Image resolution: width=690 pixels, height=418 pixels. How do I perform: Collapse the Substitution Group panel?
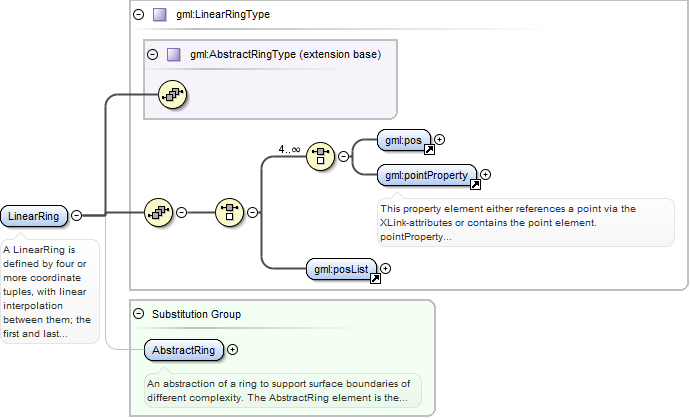pyautogui.click(x=138, y=314)
